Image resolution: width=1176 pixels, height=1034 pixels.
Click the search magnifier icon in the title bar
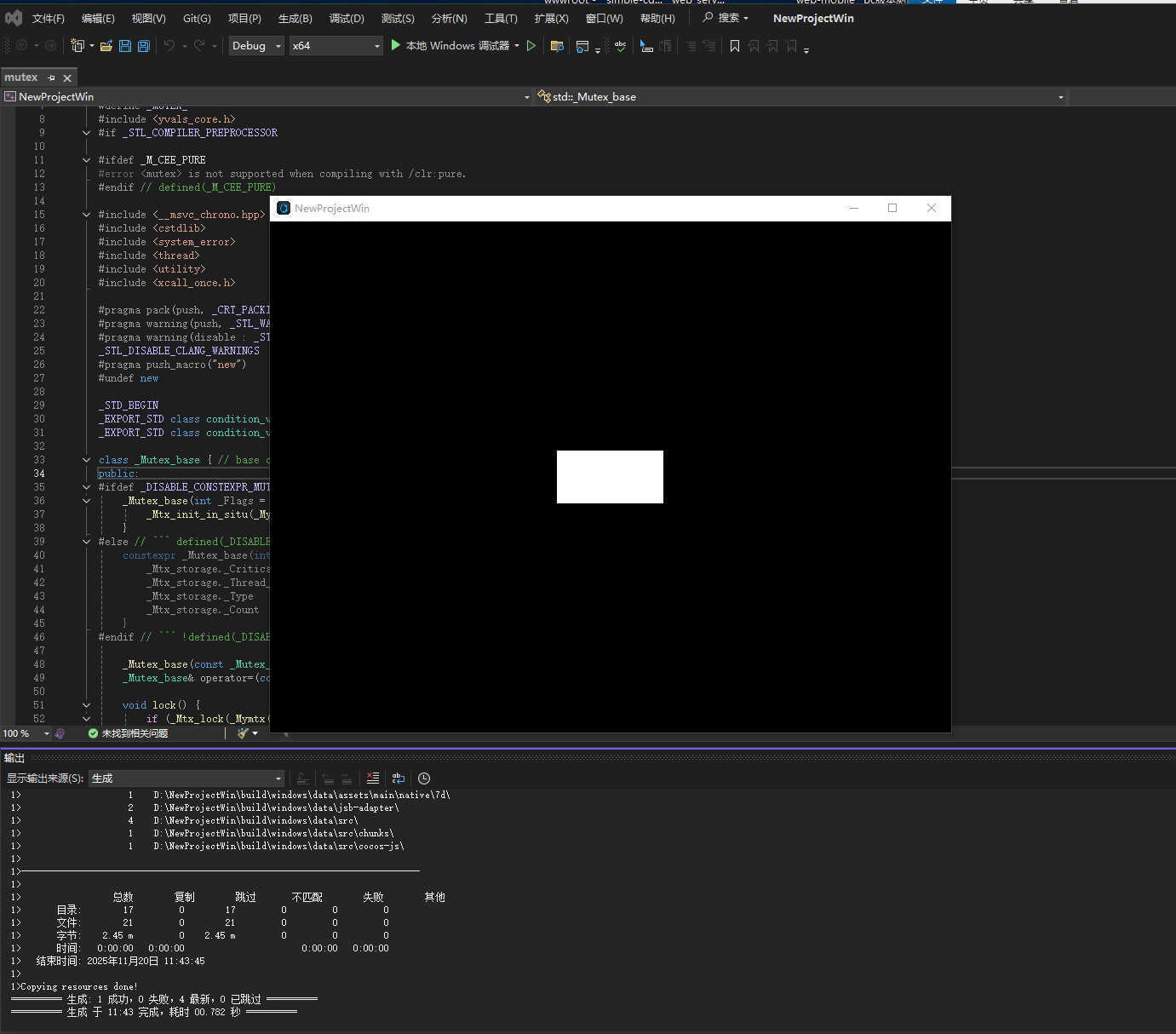tap(708, 18)
